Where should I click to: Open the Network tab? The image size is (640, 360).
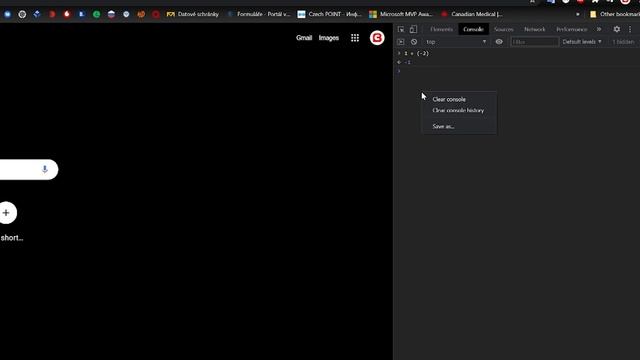pos(534,29)
